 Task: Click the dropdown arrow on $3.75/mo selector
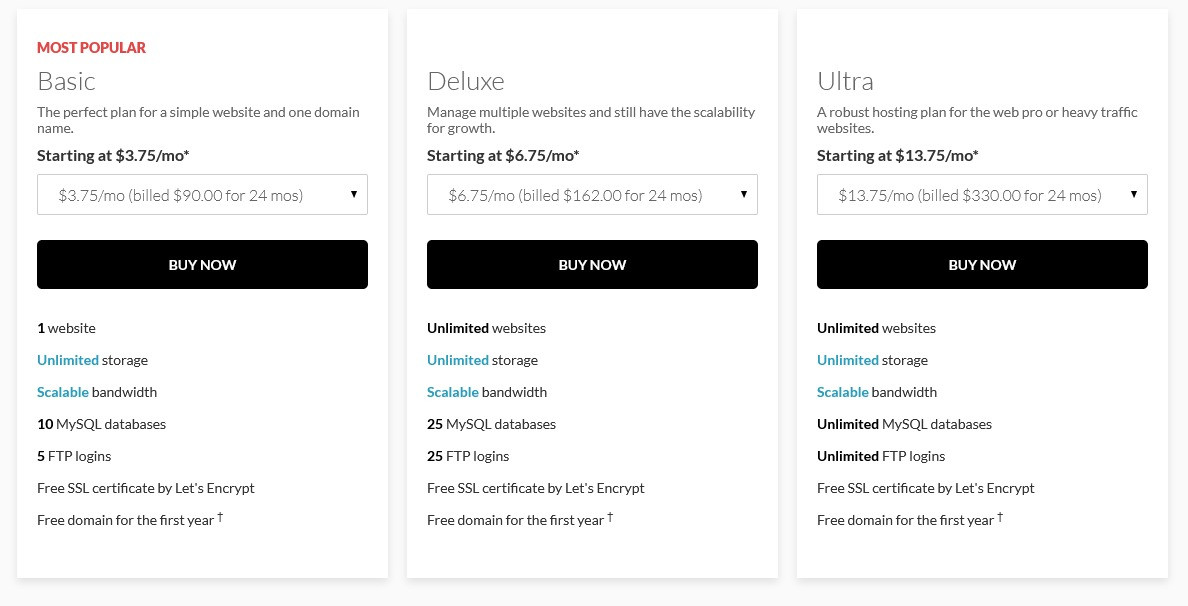click(353, 194)
